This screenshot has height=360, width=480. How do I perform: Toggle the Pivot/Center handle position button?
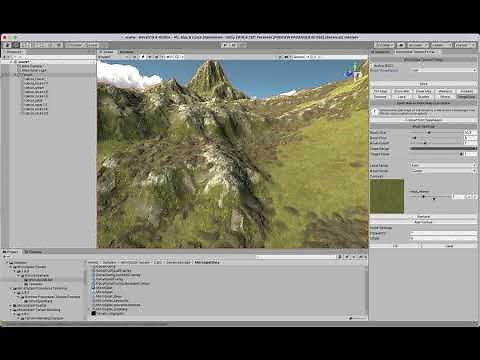click(74, 45)
